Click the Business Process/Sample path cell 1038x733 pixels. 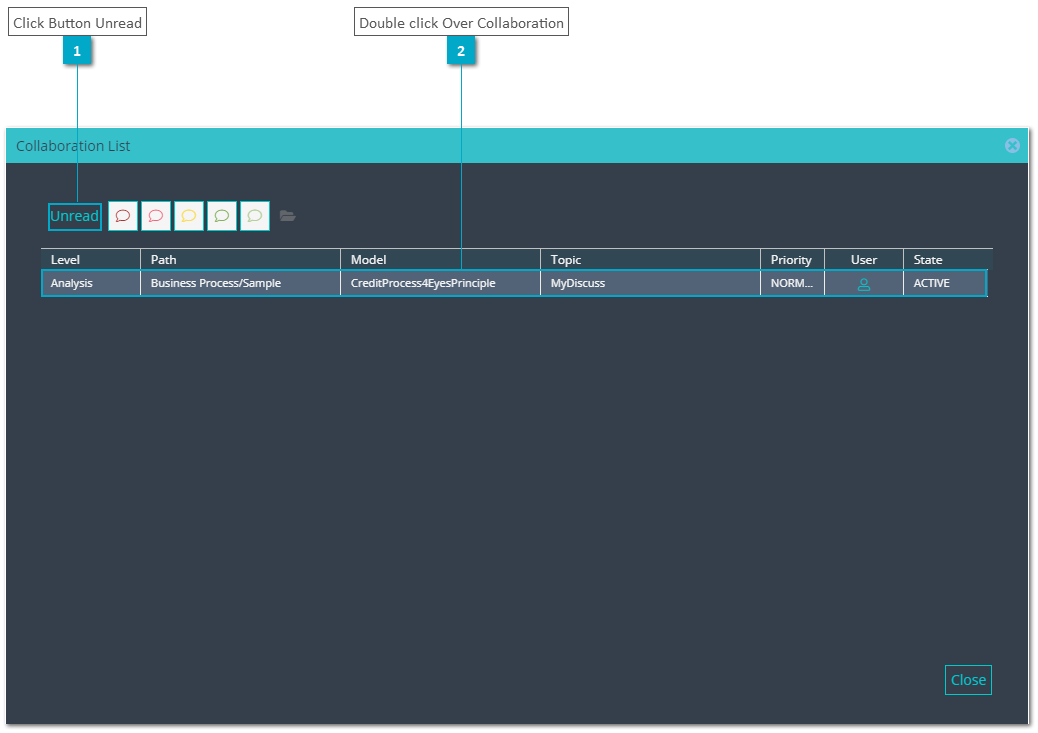tap(240, 283)
